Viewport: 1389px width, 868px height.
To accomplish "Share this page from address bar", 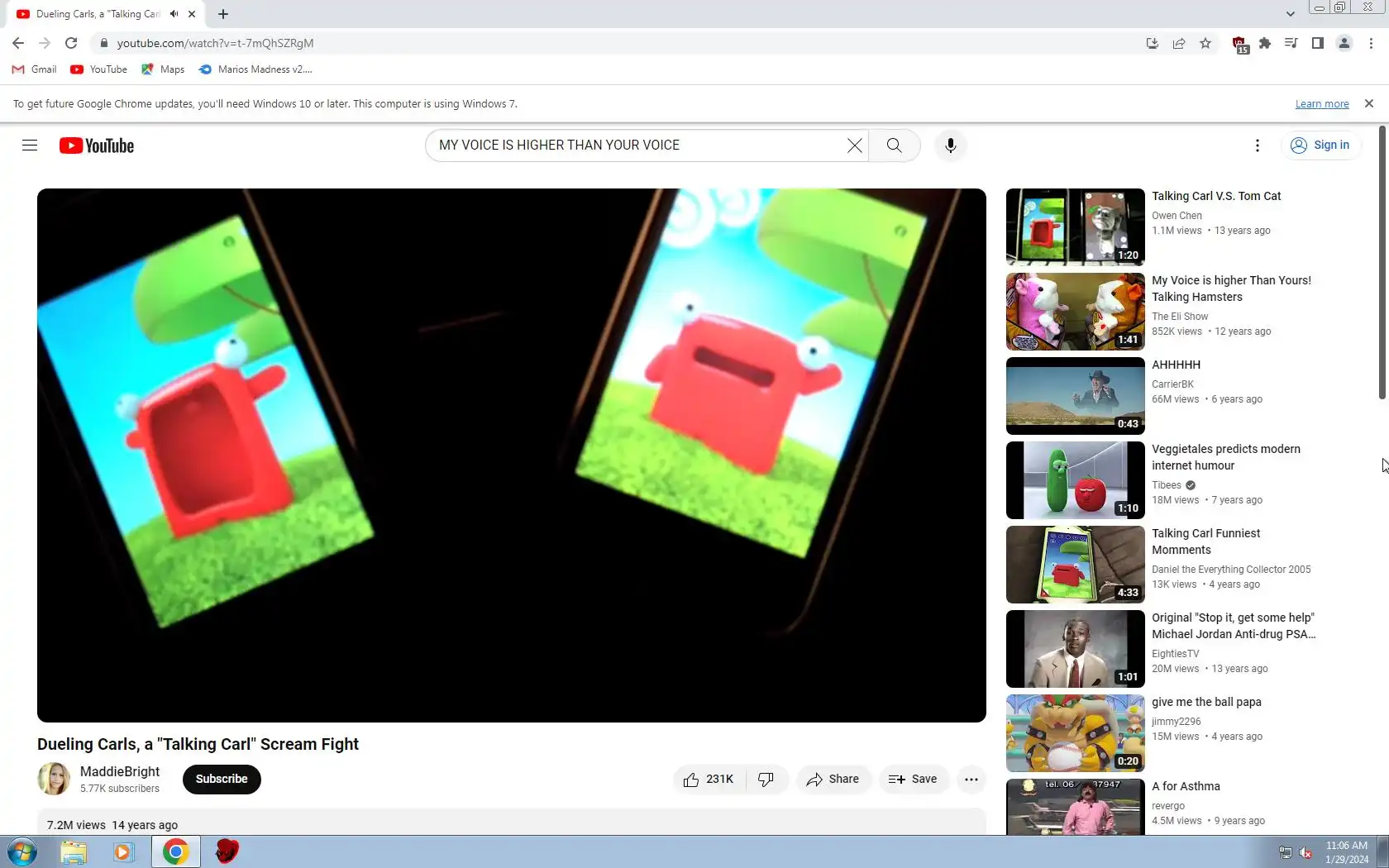I will (1179, 43).
